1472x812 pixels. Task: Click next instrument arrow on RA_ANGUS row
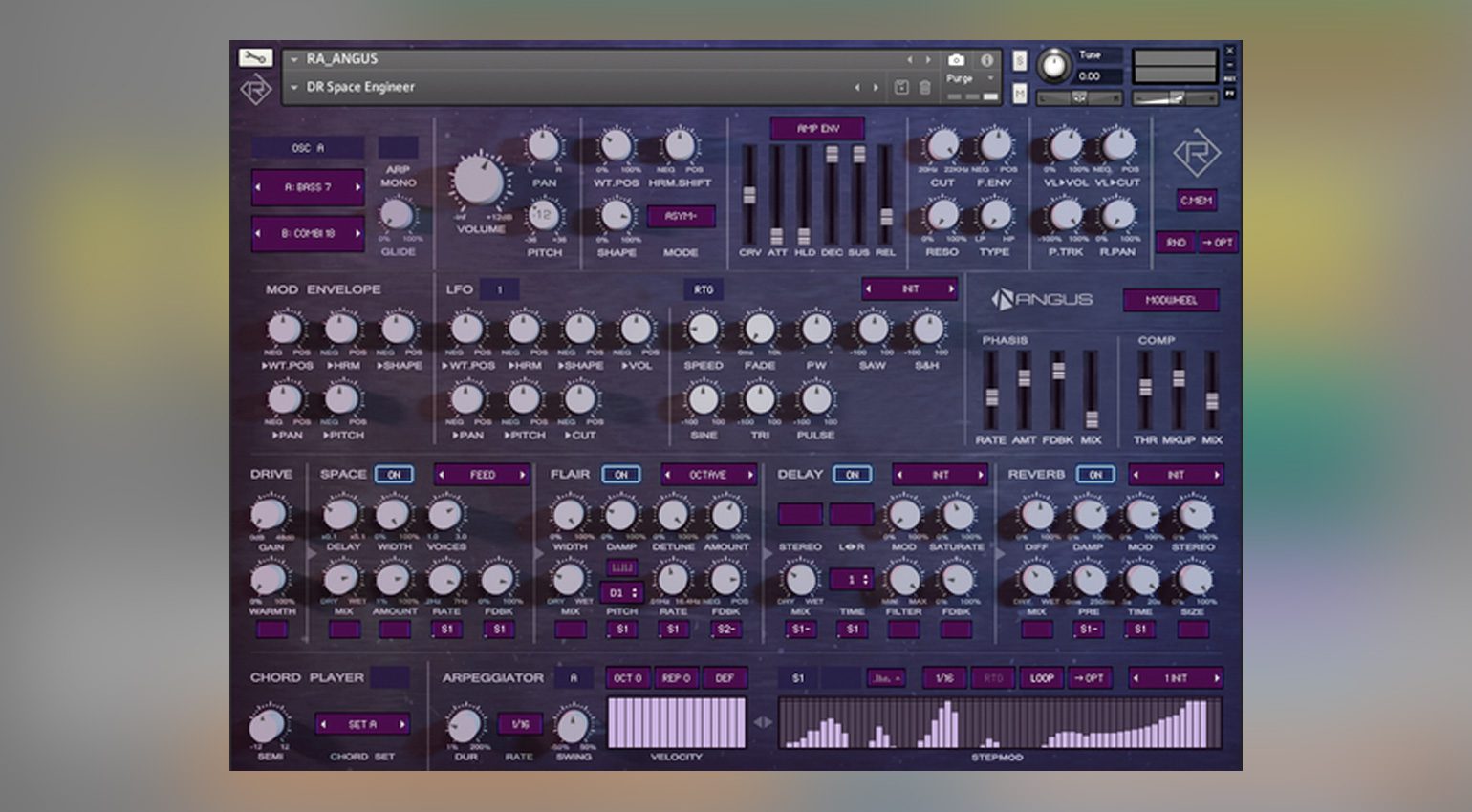point(927,59)
